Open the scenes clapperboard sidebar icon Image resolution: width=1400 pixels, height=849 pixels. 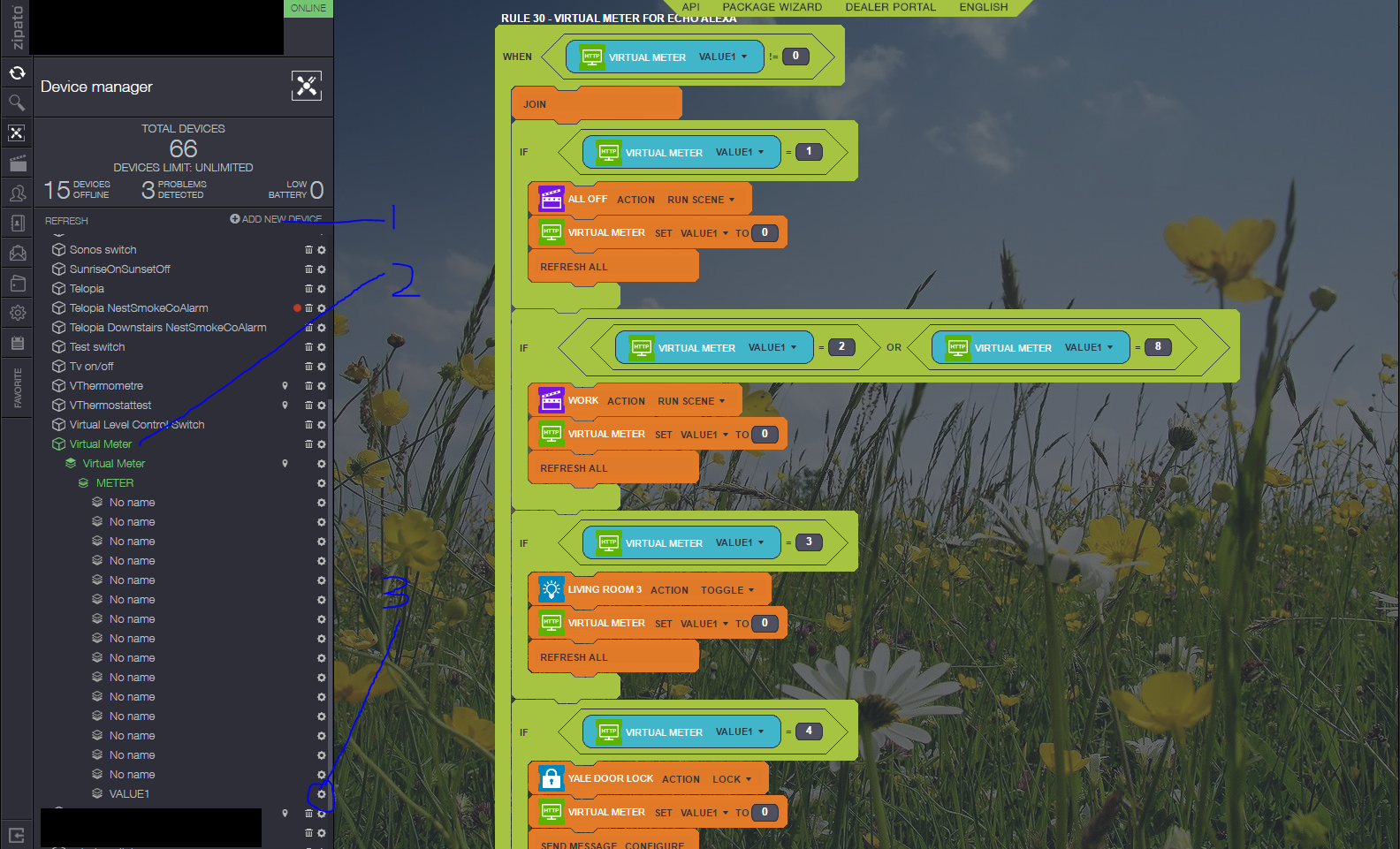point(17,163)
